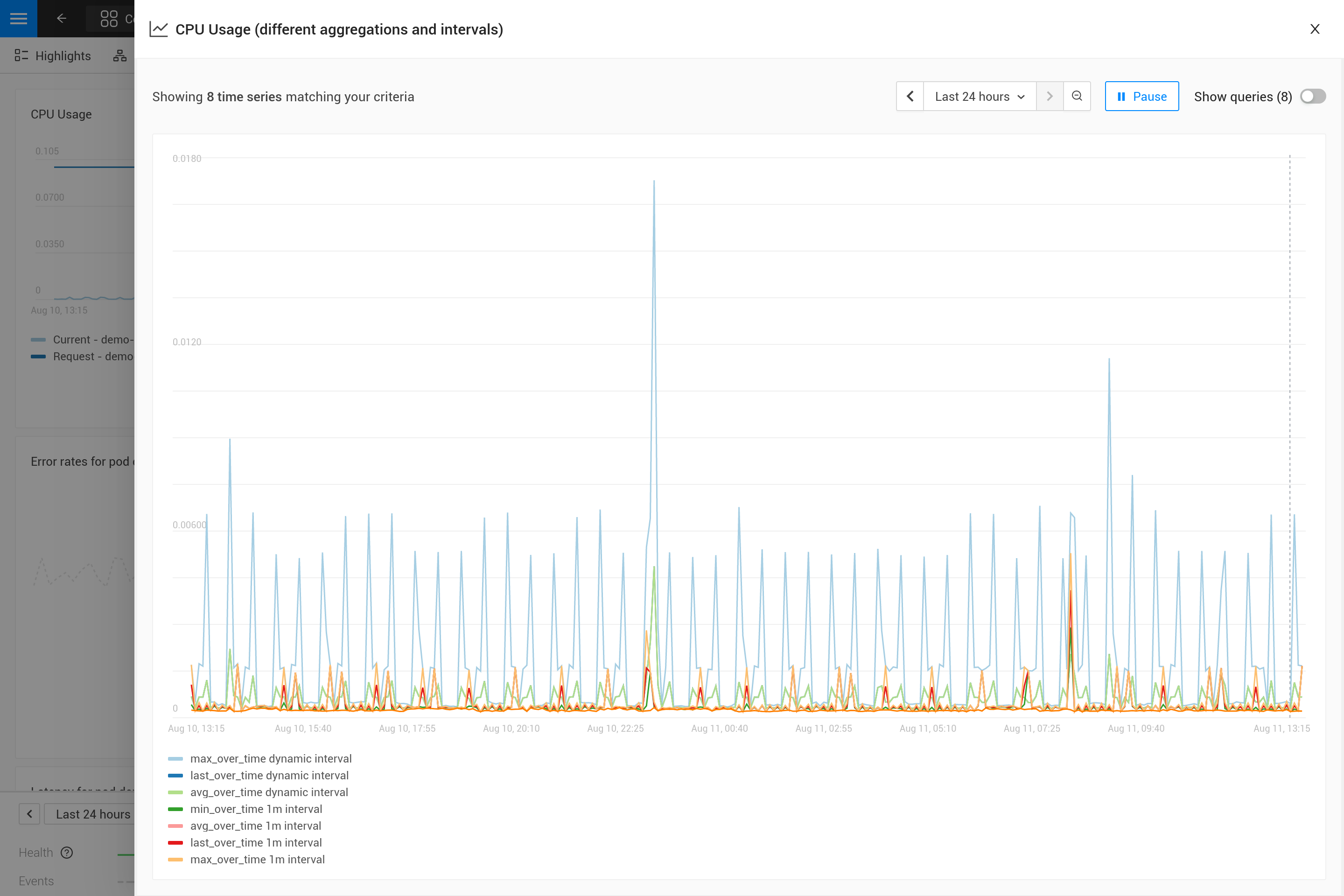The image size is (1344, 896).
Task: Click the avg_over_time dynamic interval color swatch
Action: [175, 792]
